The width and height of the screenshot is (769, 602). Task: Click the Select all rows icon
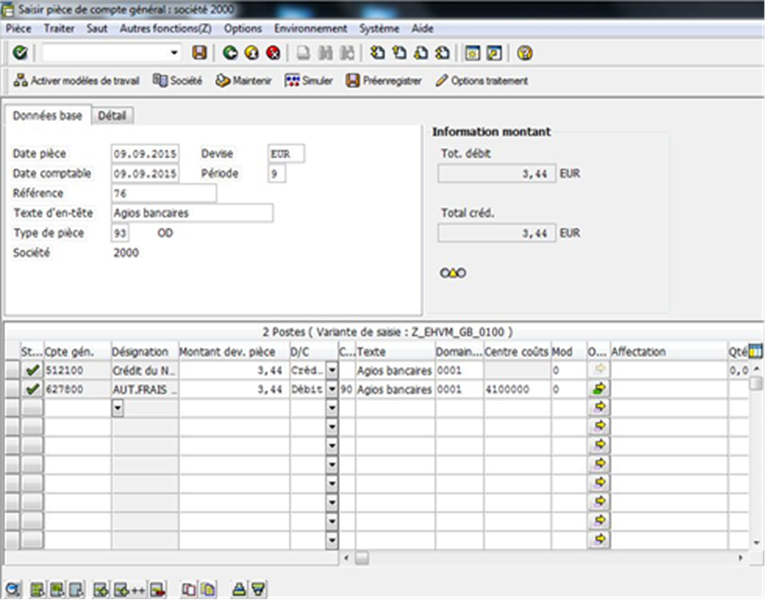(37, 589)
